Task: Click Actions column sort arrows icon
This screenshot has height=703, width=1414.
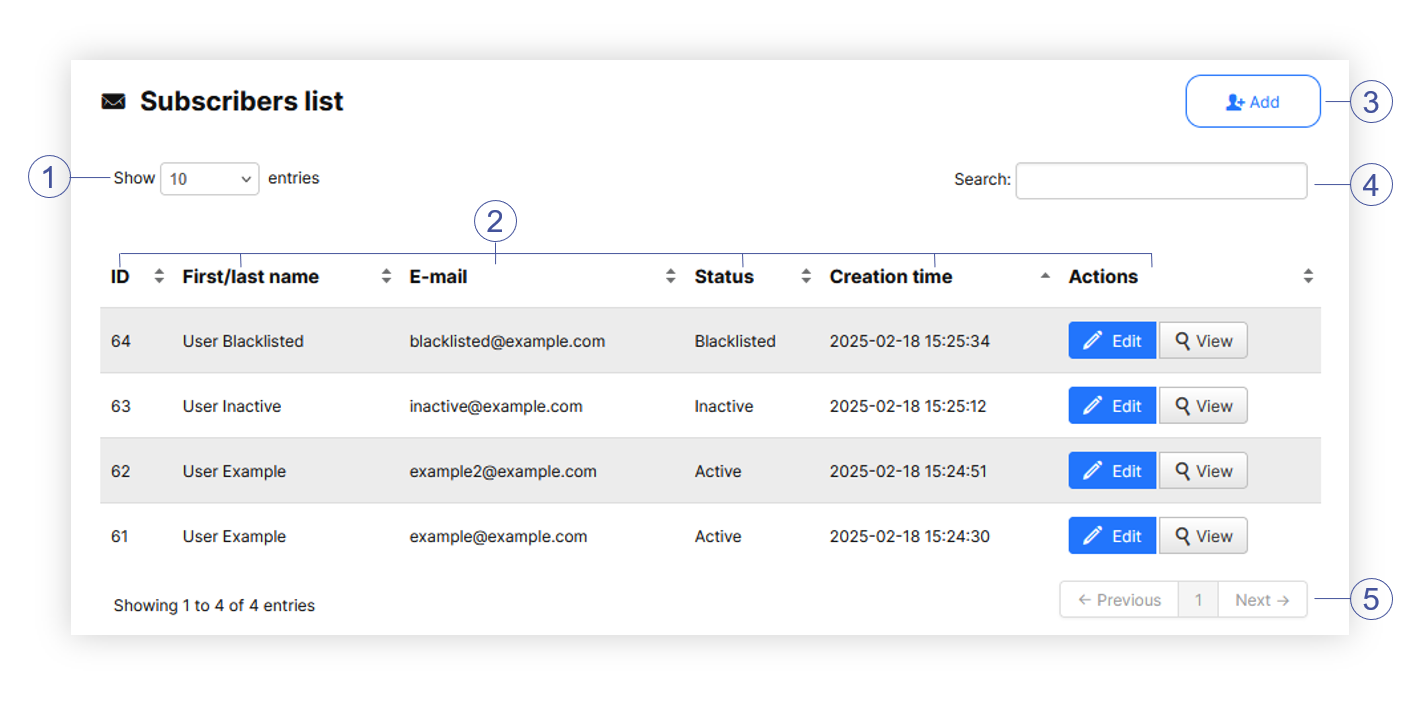Action: point(1308,277)
